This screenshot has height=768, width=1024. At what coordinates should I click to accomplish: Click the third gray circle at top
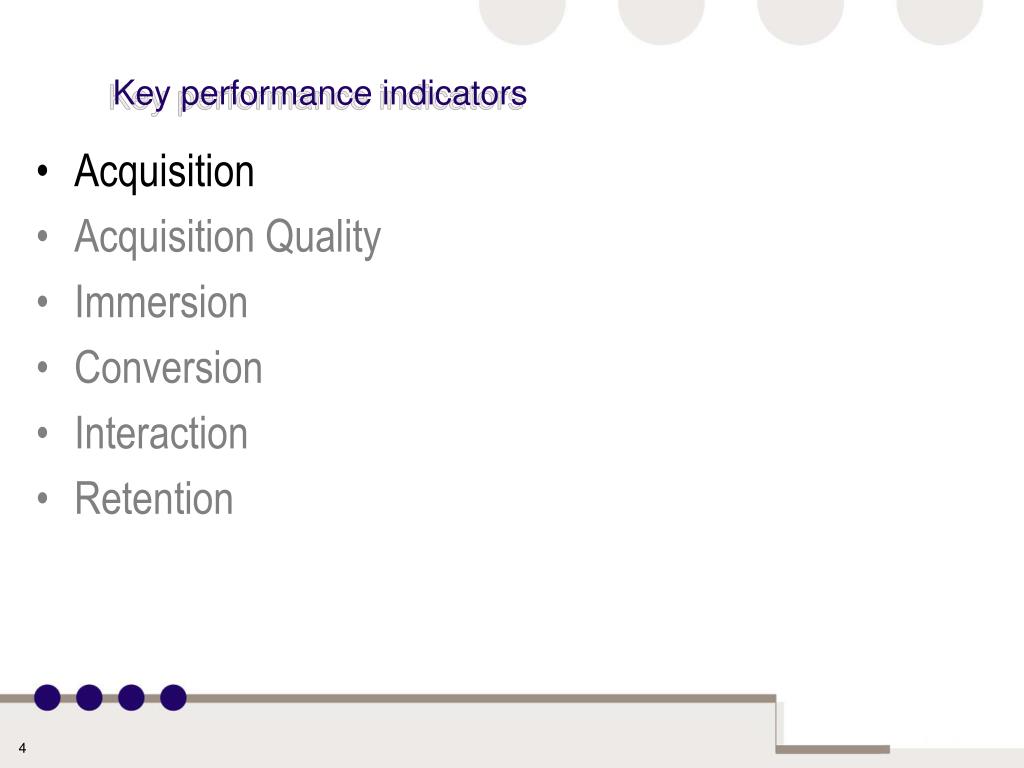pos(801,22)
